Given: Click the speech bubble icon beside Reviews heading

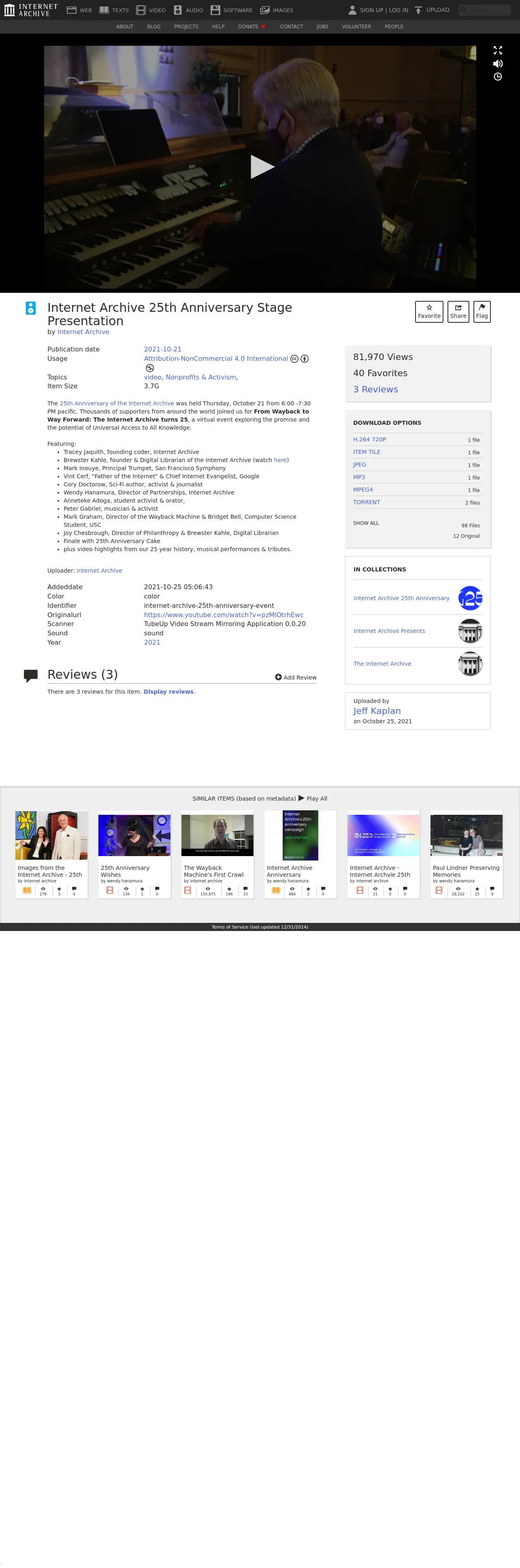Looking at the screenshot, I should pos(30,675).
